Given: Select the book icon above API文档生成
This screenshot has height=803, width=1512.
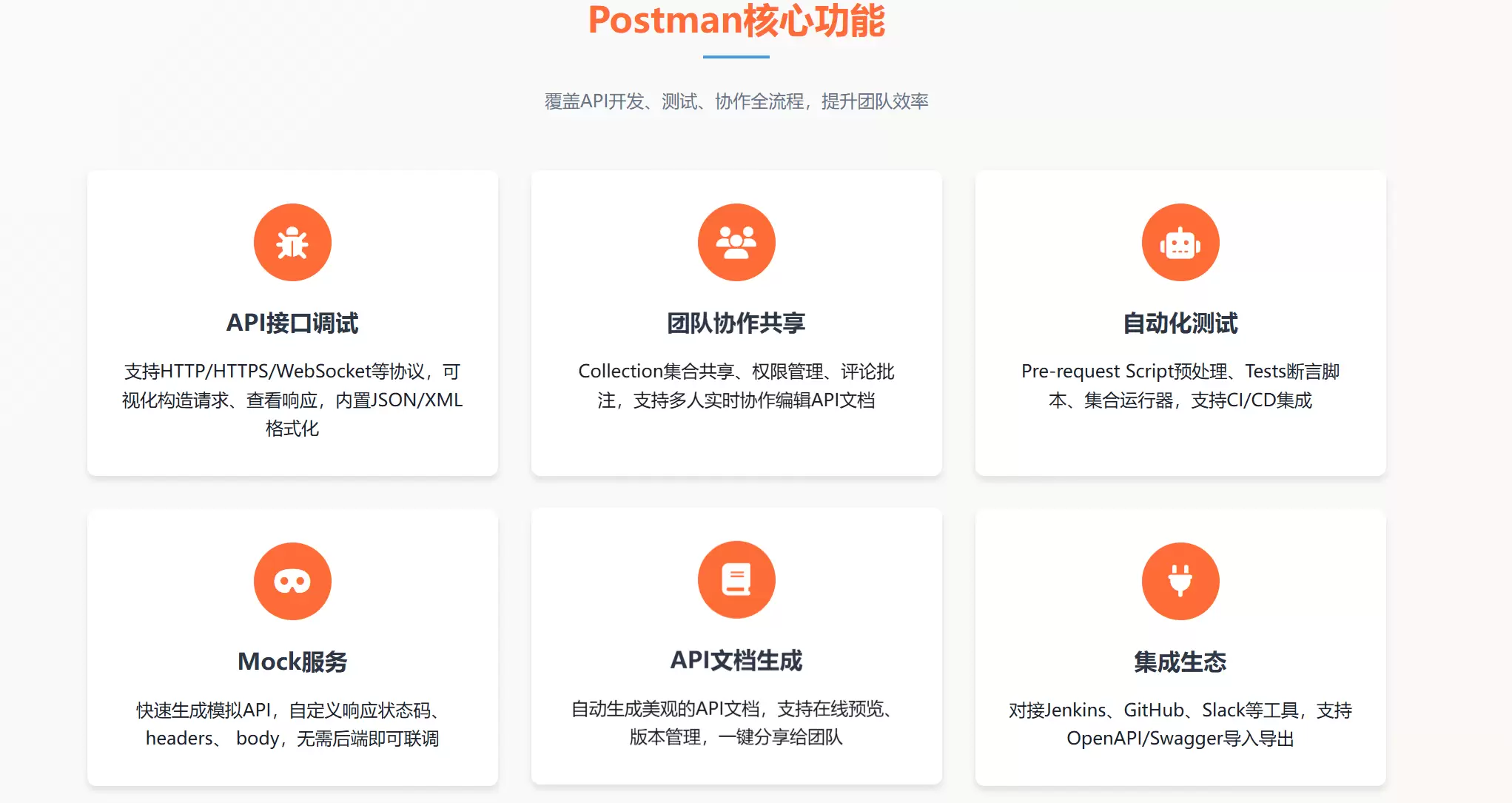Looking at the screenshot, I should [736, 579].
